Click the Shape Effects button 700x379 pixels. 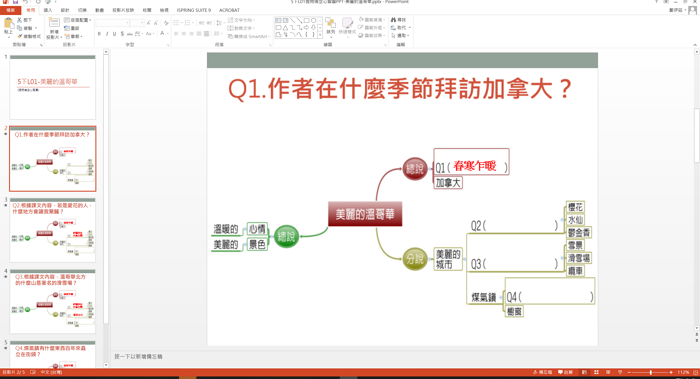click(371, 35)
